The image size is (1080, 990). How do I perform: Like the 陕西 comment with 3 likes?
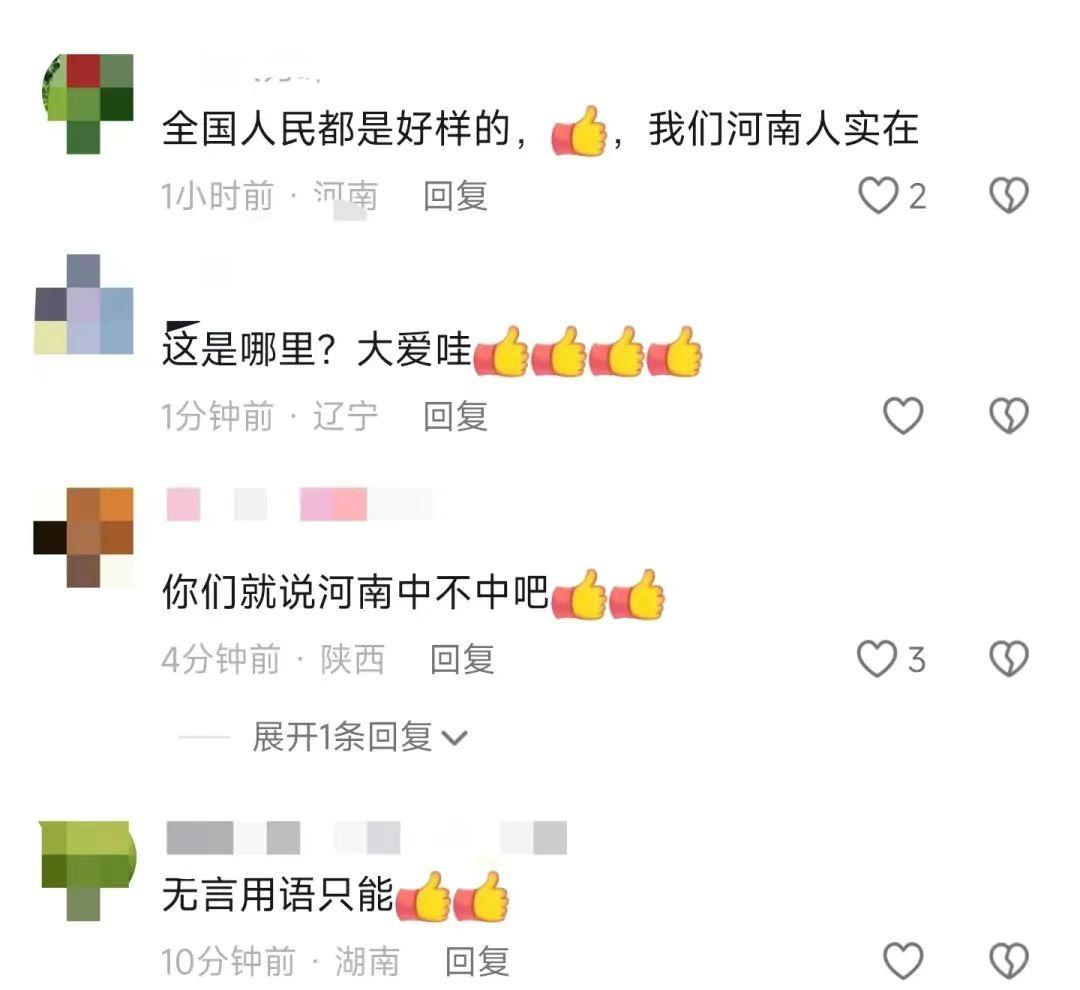coord(877,659)
